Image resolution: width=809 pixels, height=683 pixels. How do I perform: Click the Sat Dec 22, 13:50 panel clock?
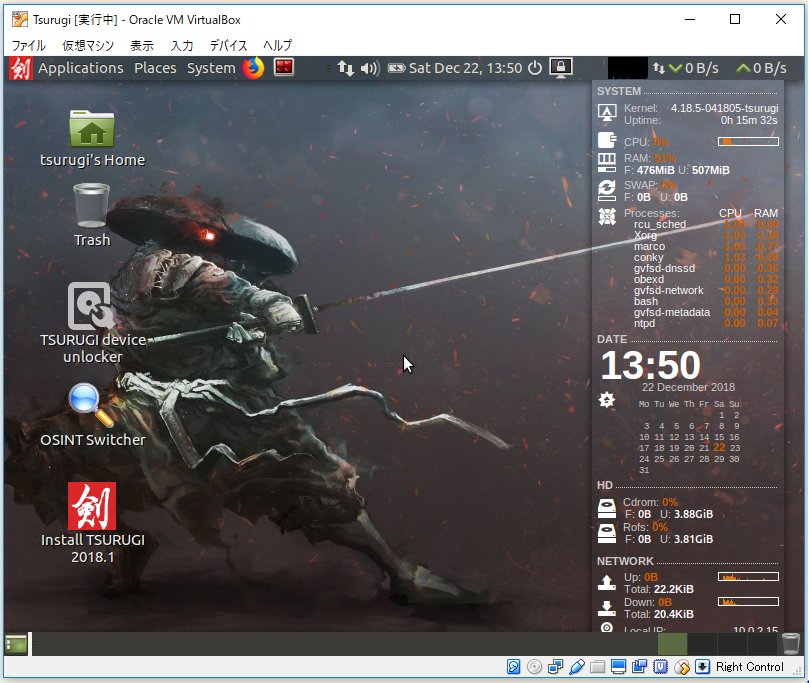pos(465,68)
